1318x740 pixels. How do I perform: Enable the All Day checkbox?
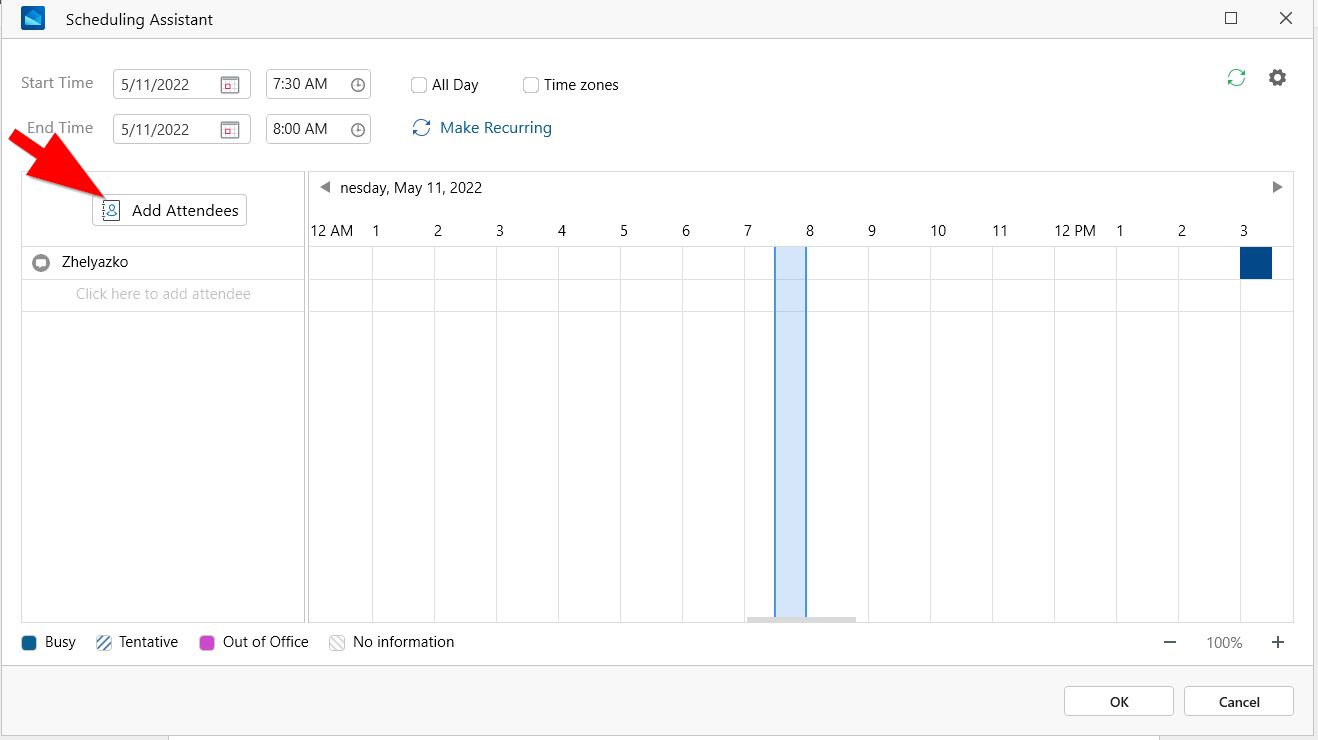click(419, 85)
